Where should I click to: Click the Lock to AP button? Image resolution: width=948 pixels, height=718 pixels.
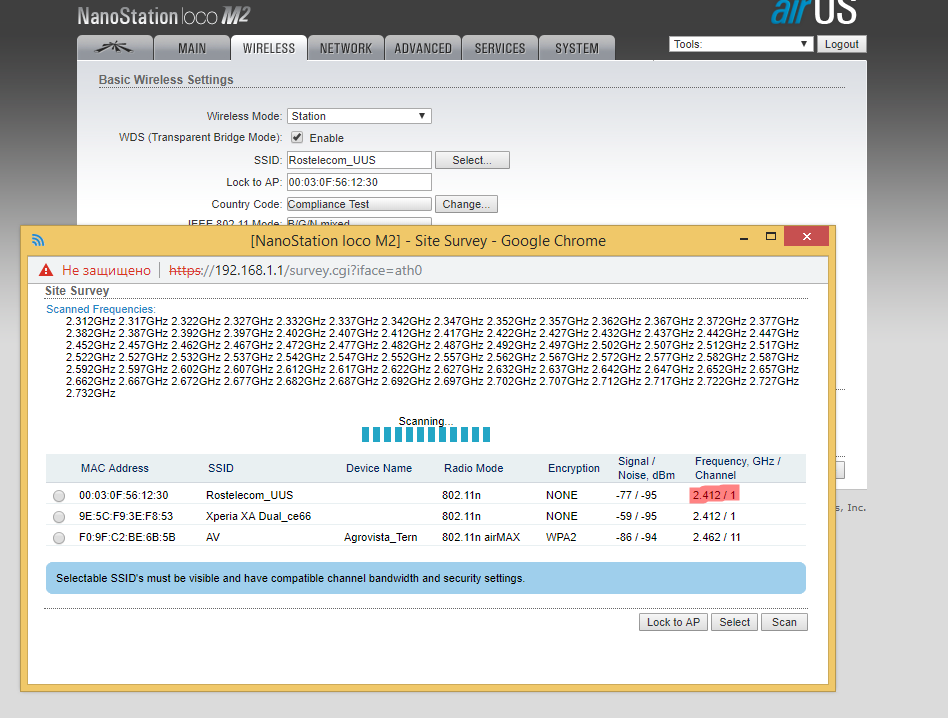coord(673,622)
